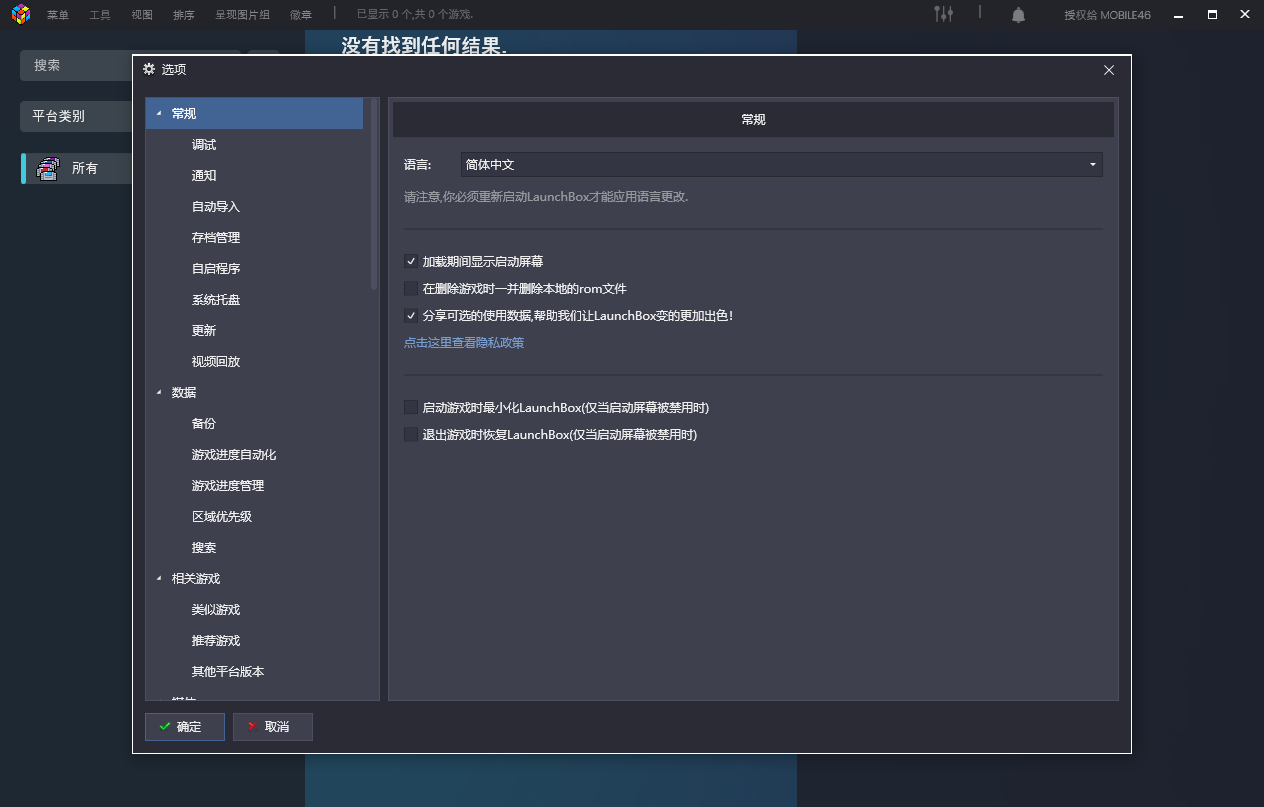Open the sliders filter icon in top bar
Image resolution: width=1264 pixels, height=807 pixels.
point(943,14)
